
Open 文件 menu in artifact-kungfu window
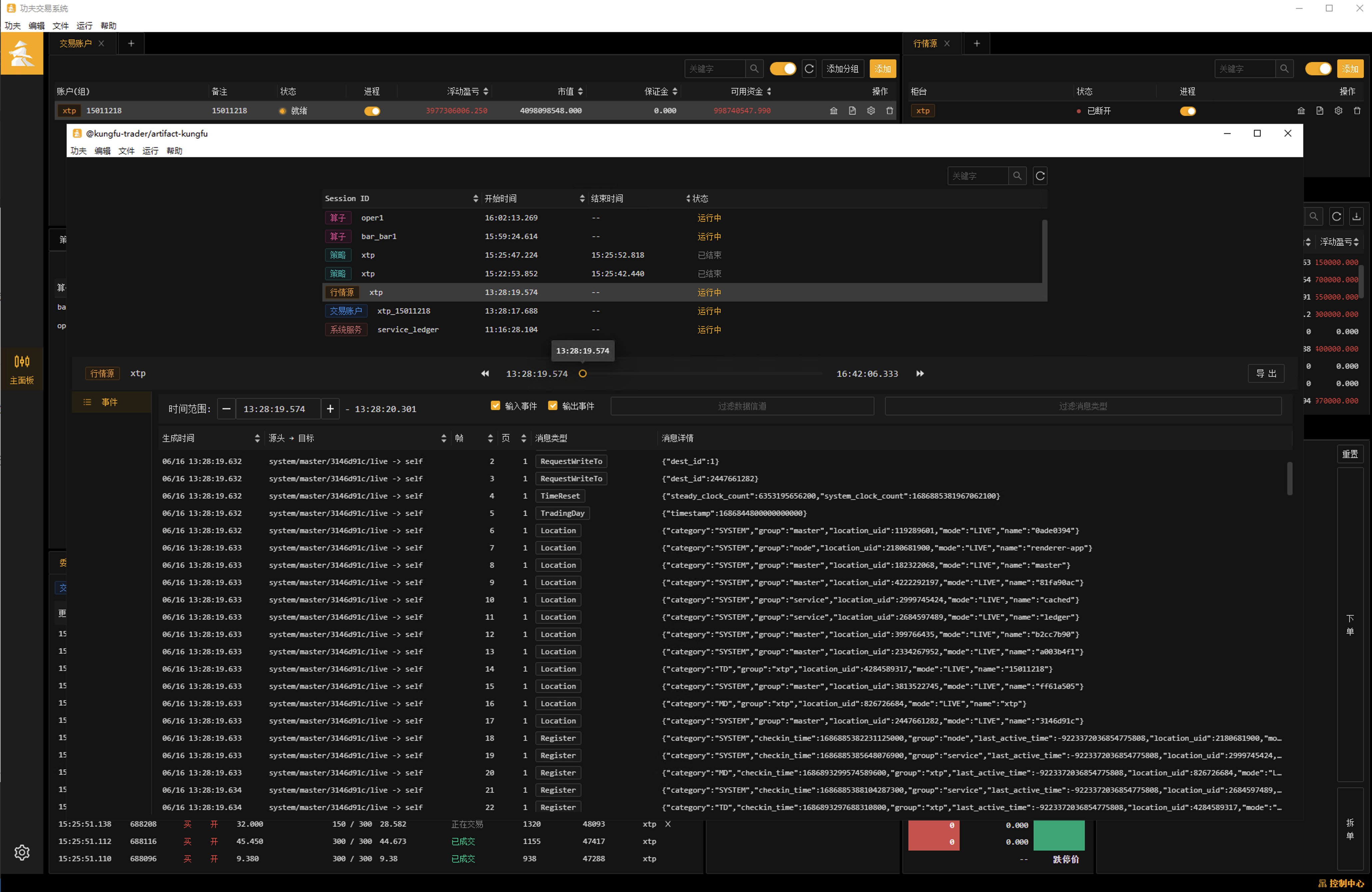tap(126, 150)
